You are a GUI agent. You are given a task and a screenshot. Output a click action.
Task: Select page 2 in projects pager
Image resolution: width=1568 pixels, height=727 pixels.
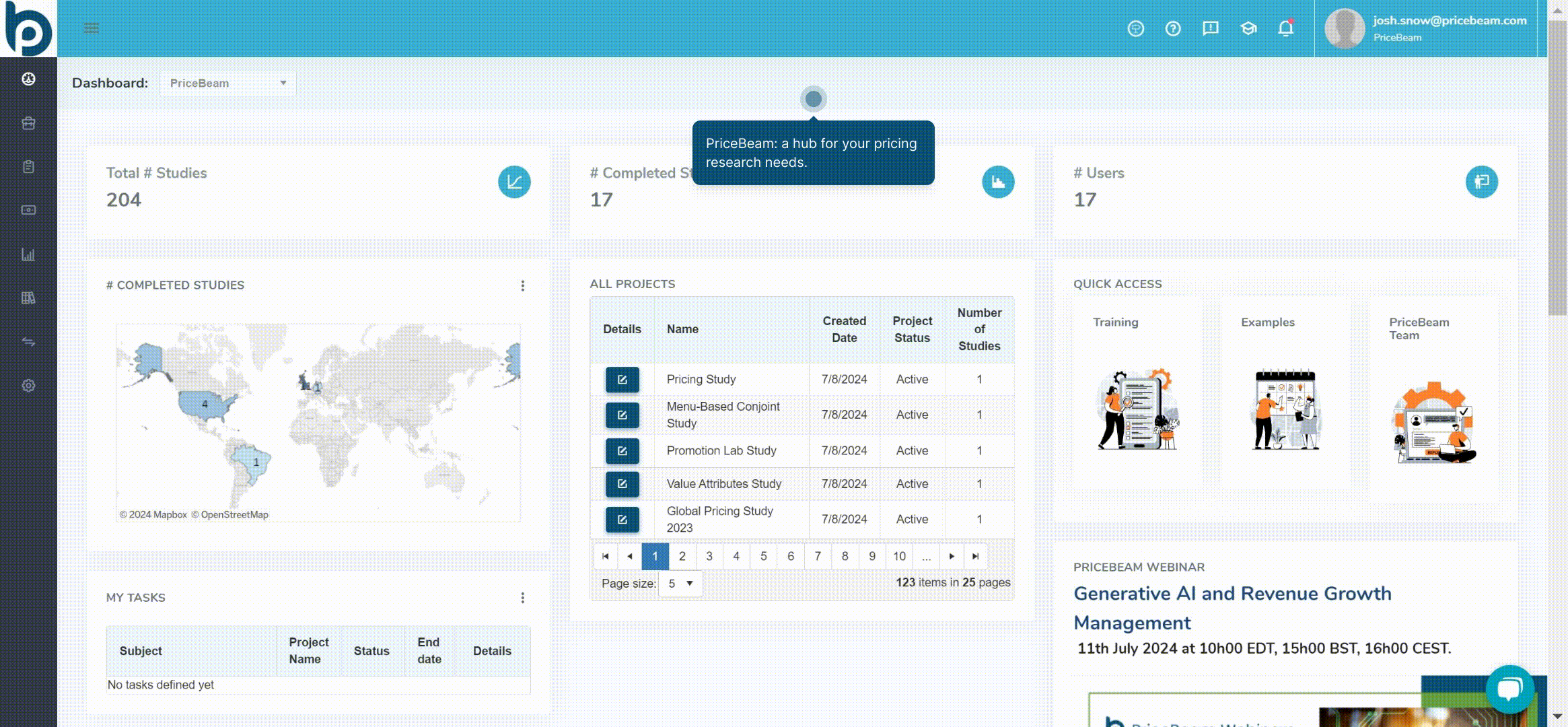click(x=682, y=557)
